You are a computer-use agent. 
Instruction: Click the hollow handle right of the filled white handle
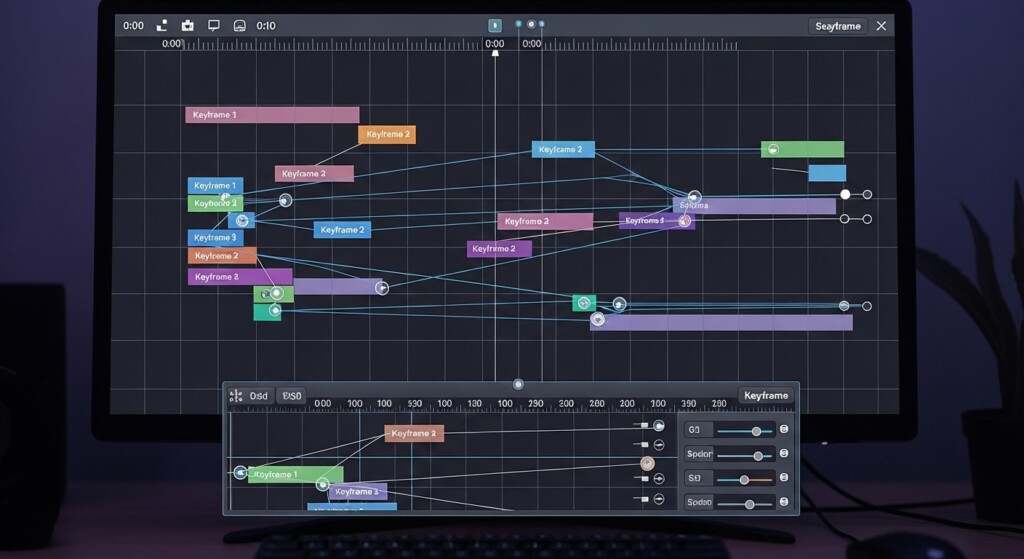(867, 195)
